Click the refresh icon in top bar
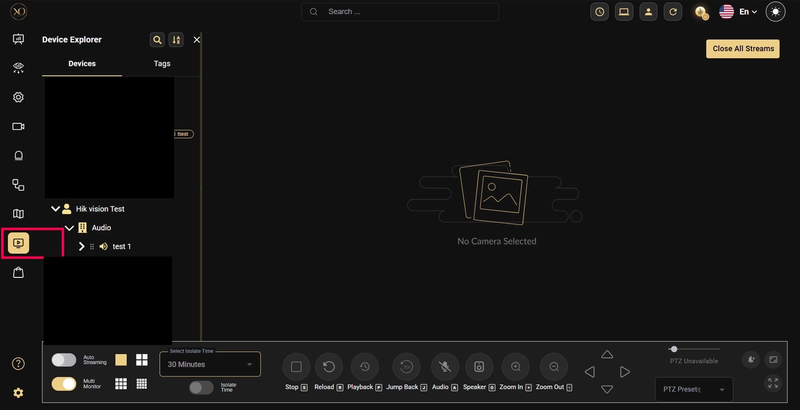Screen dimensions: 800x410 [673, 12]
